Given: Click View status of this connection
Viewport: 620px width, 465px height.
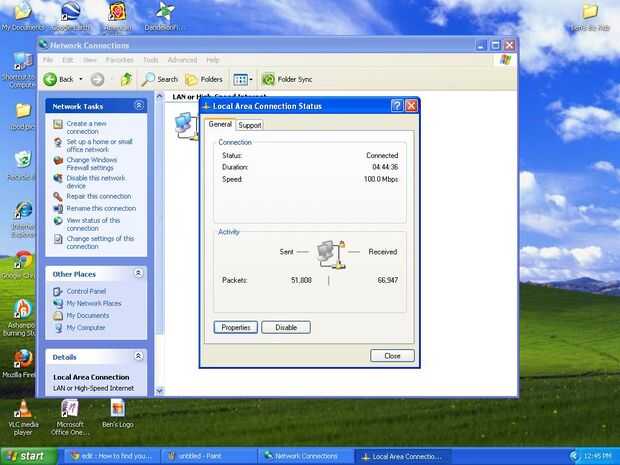Looking at the screenshot, I should tap(93, 224).
